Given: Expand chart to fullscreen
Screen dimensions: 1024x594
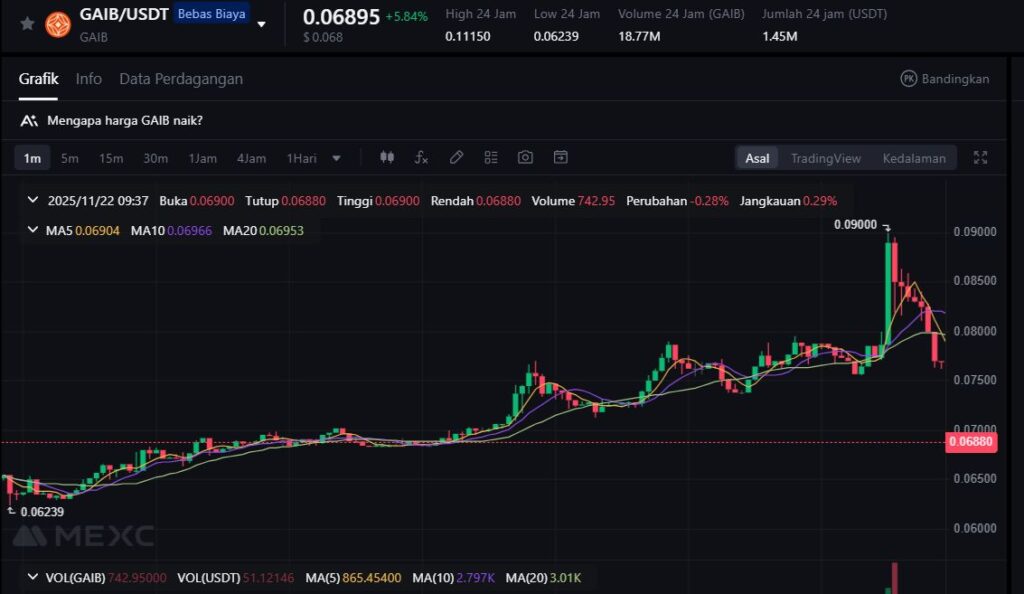Looking at the screenshot, I should [x=980, y=158].
